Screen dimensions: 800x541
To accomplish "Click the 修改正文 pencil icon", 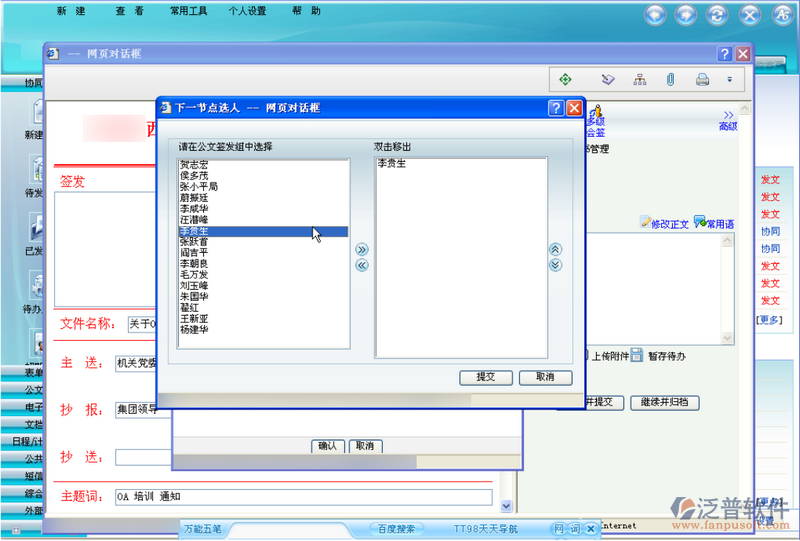I will point(646,222).
